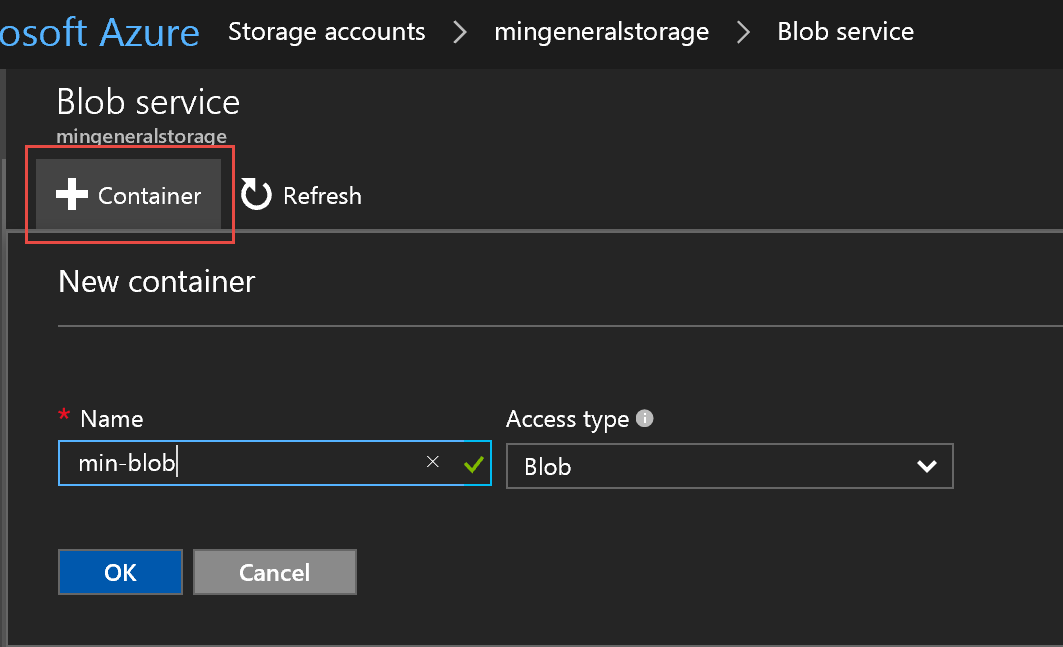Click the Refresh icon to reload containers
The width and height of the screenshot is (1063, 647).
tap(254, 195)
